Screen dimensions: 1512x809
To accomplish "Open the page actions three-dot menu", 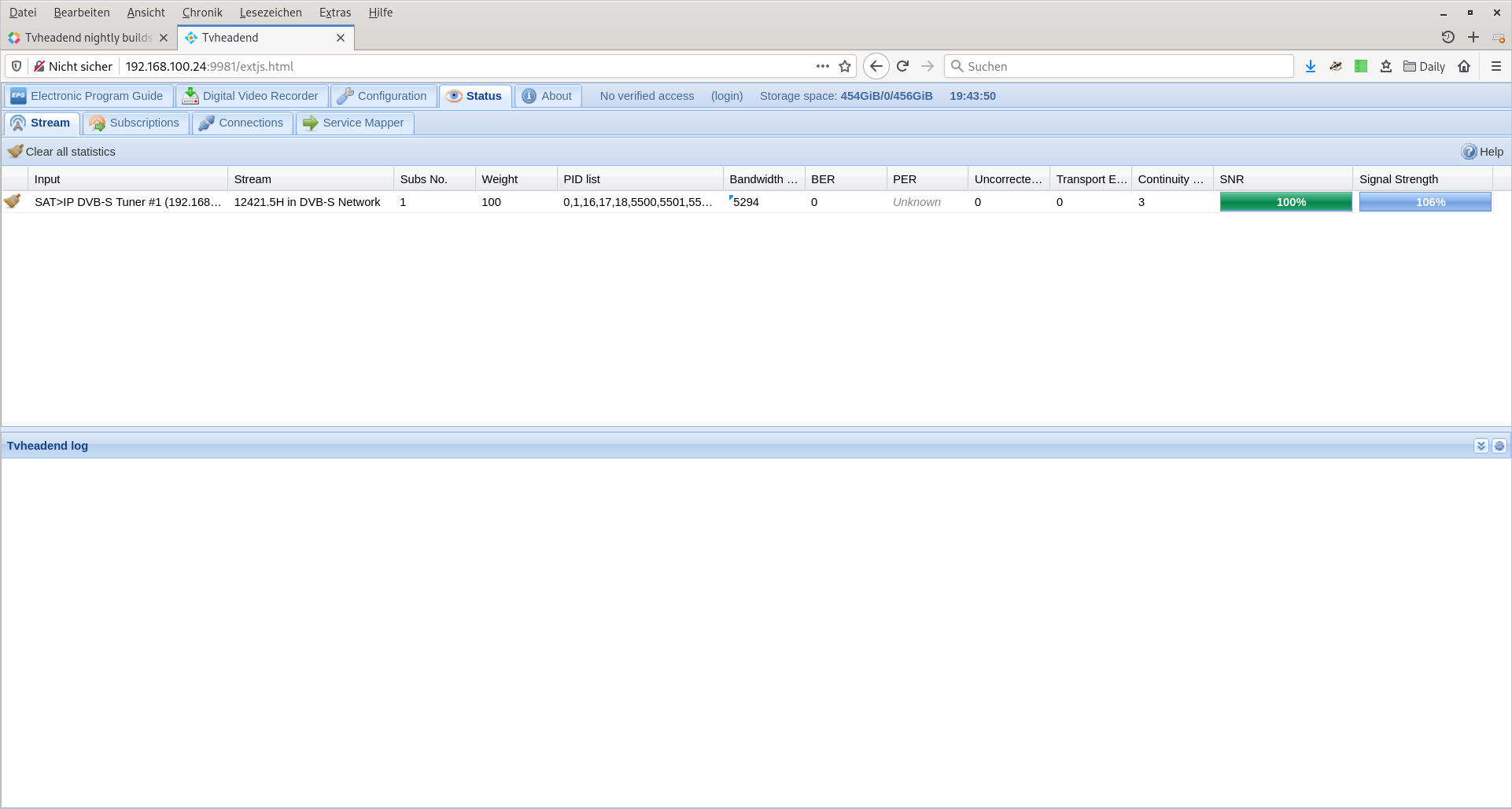I will tap(822, 67).
